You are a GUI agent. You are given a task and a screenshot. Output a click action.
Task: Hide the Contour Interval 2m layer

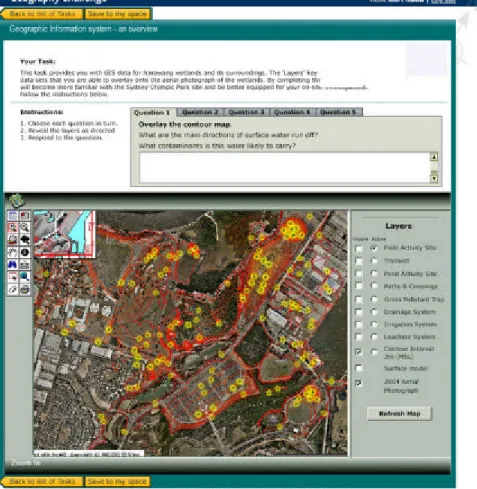(x=359, y=352)
